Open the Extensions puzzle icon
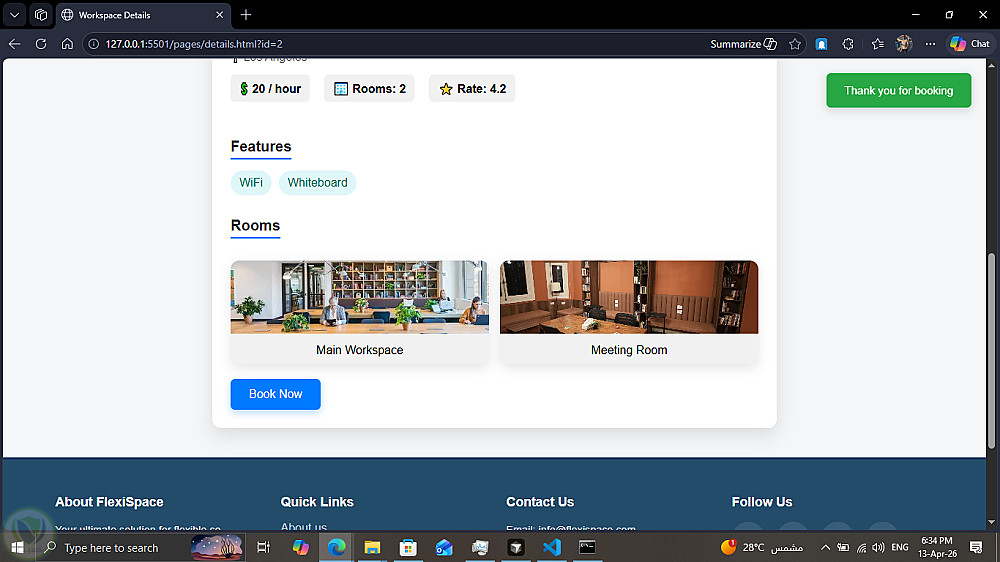The image size is (1000, 562). pyautogui.click(x=848, y=44)
